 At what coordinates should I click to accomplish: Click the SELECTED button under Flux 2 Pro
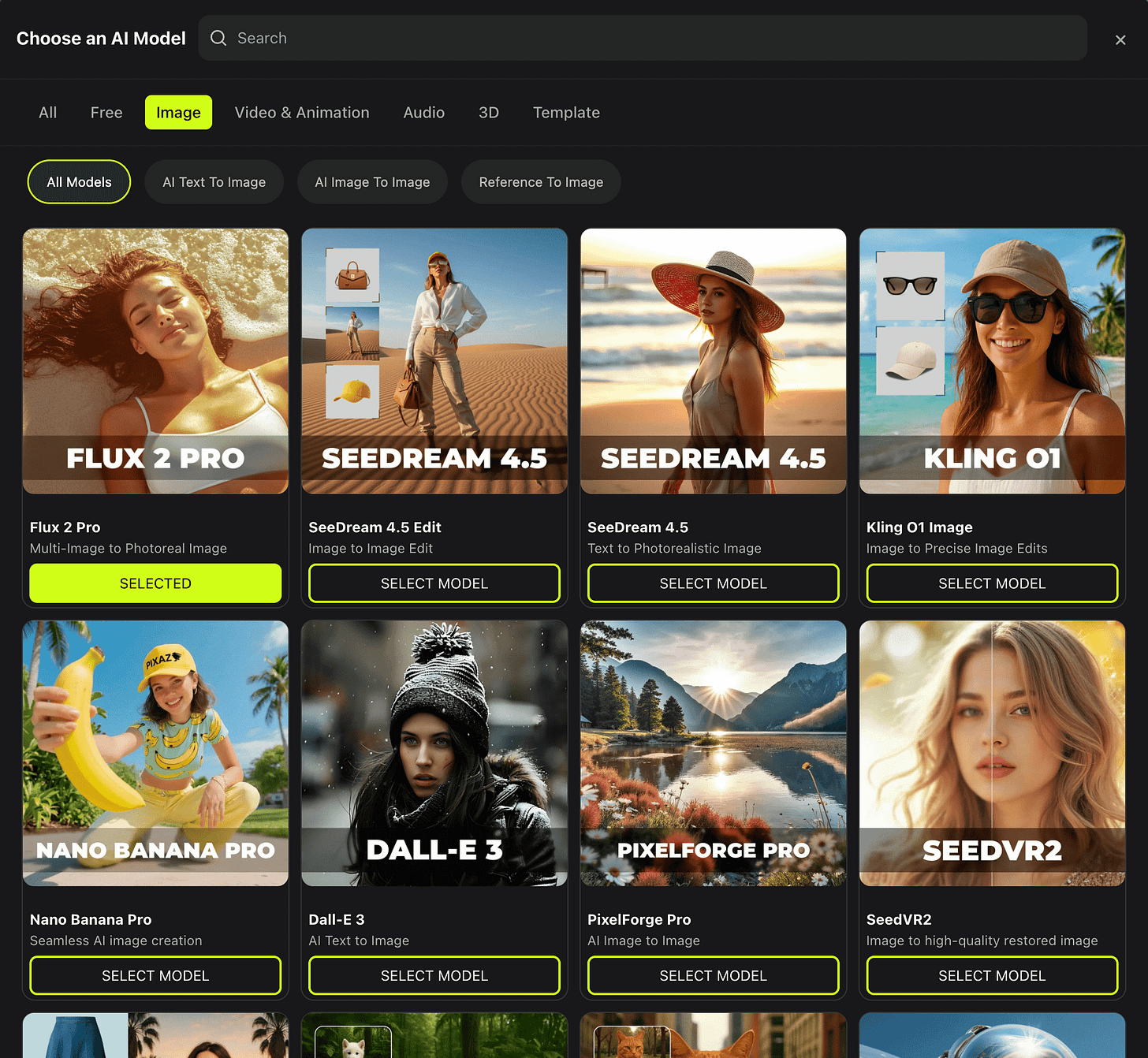pos(155,583)
